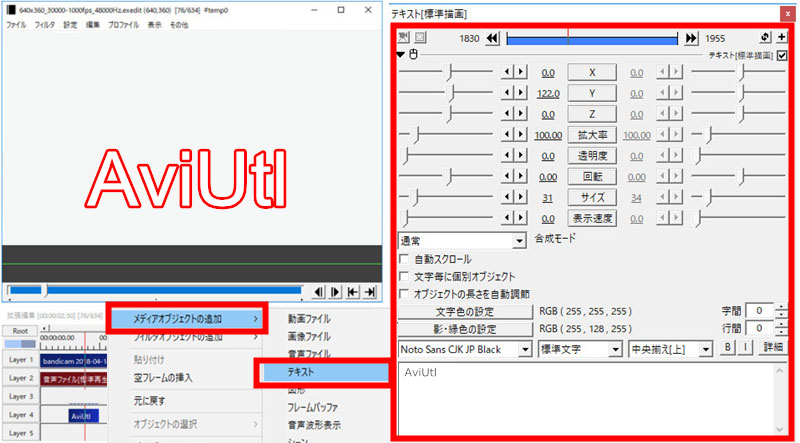Click the mouse icon beside collapse triangle
800x443 pixels.
pyautogui.click(x=414, y=54)
